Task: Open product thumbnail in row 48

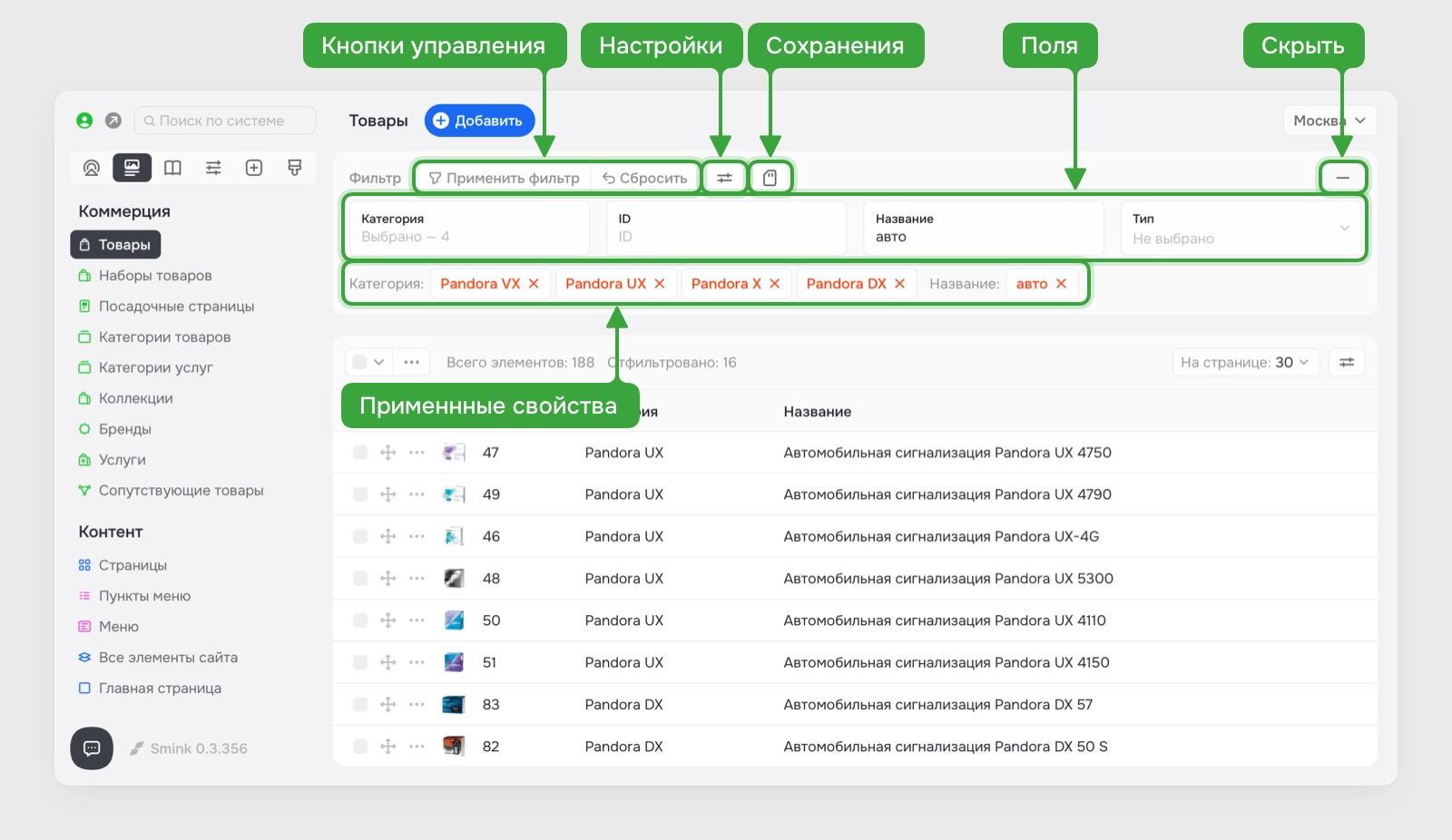Action: coord(454,579)
